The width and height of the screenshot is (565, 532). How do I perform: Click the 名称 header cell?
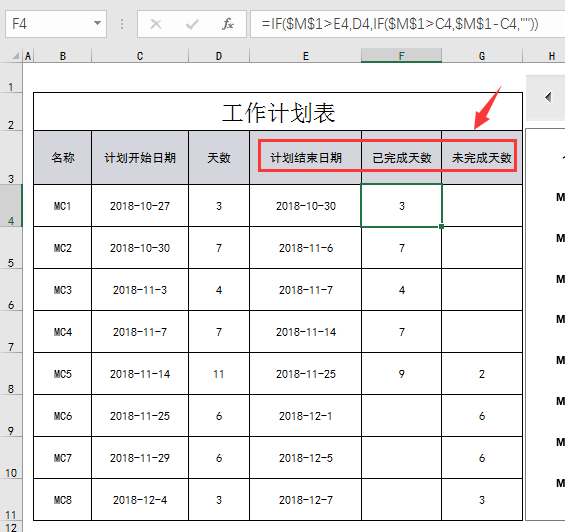pos(63,158)
